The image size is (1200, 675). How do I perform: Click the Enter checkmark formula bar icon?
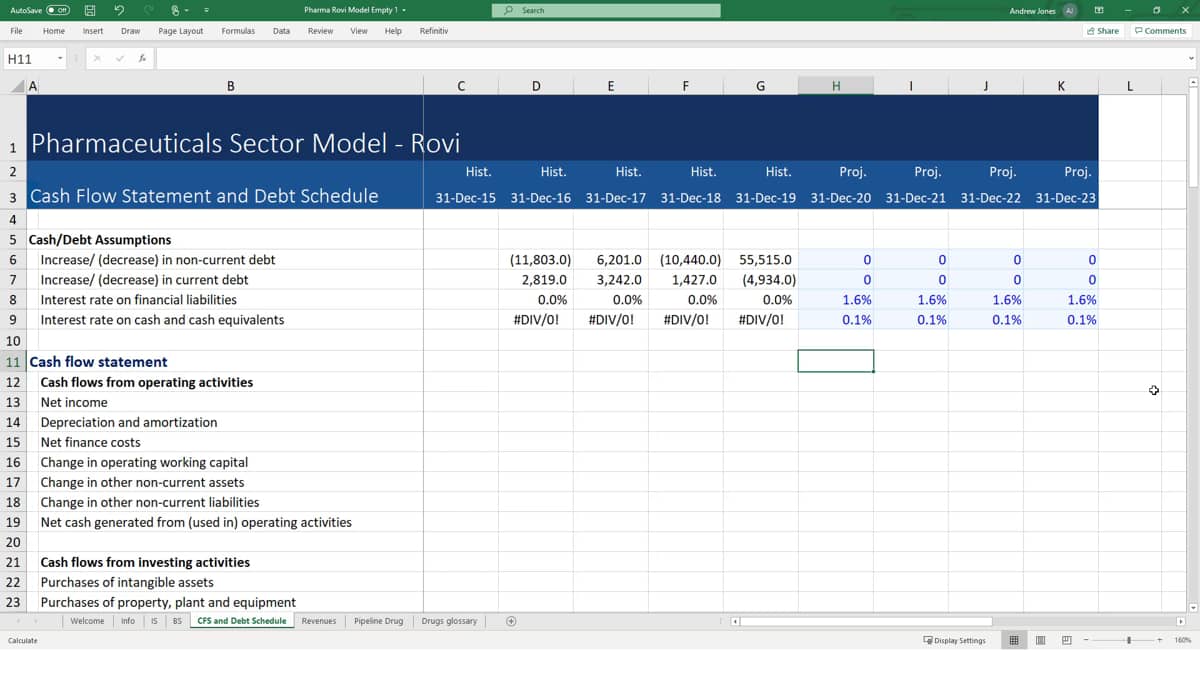tap(120, 59)
